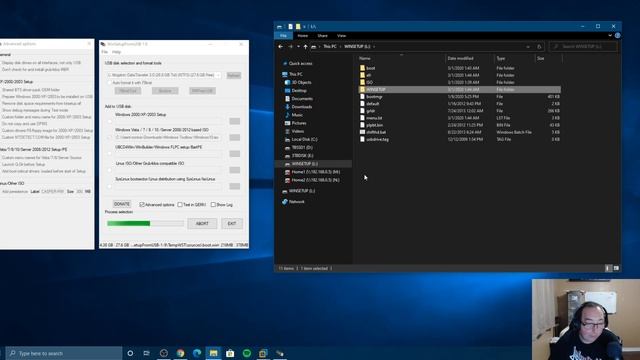Viewport: 640px width, 360px height.
Task: Open Spotify from taskbar
Action: click(x=247, y=353)
